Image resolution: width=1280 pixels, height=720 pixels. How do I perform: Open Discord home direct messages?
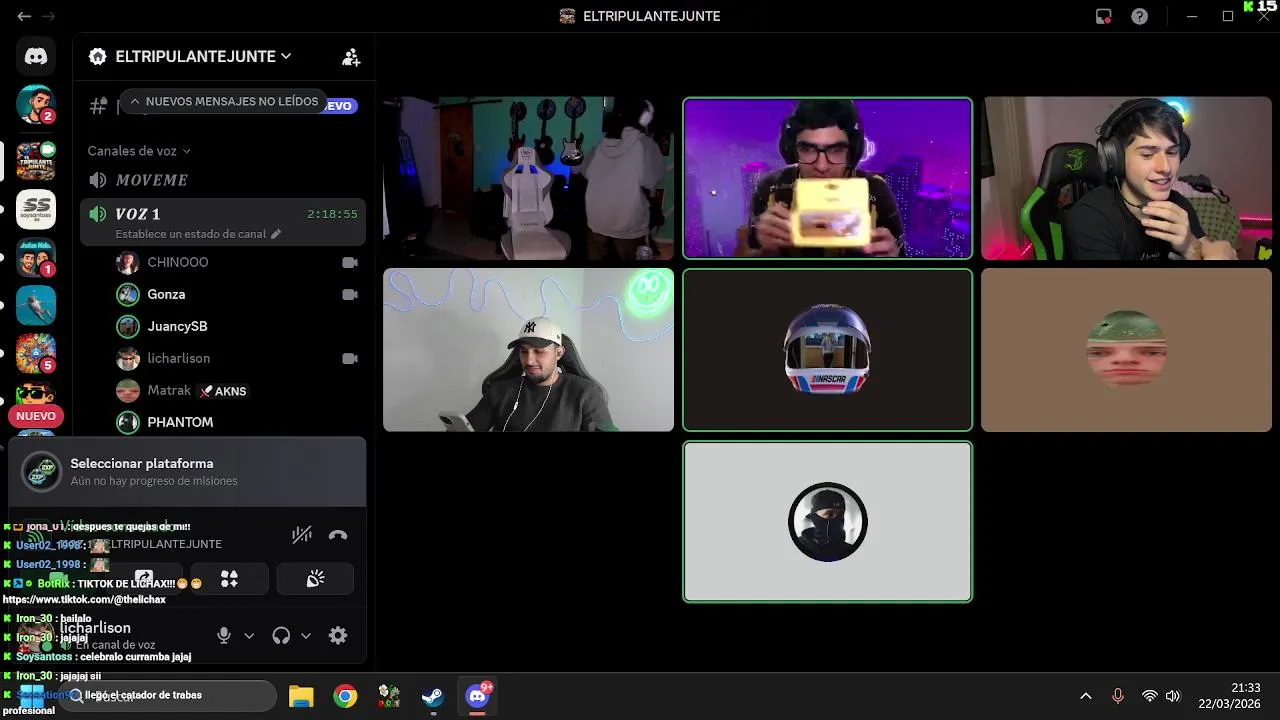coord(36,57)
